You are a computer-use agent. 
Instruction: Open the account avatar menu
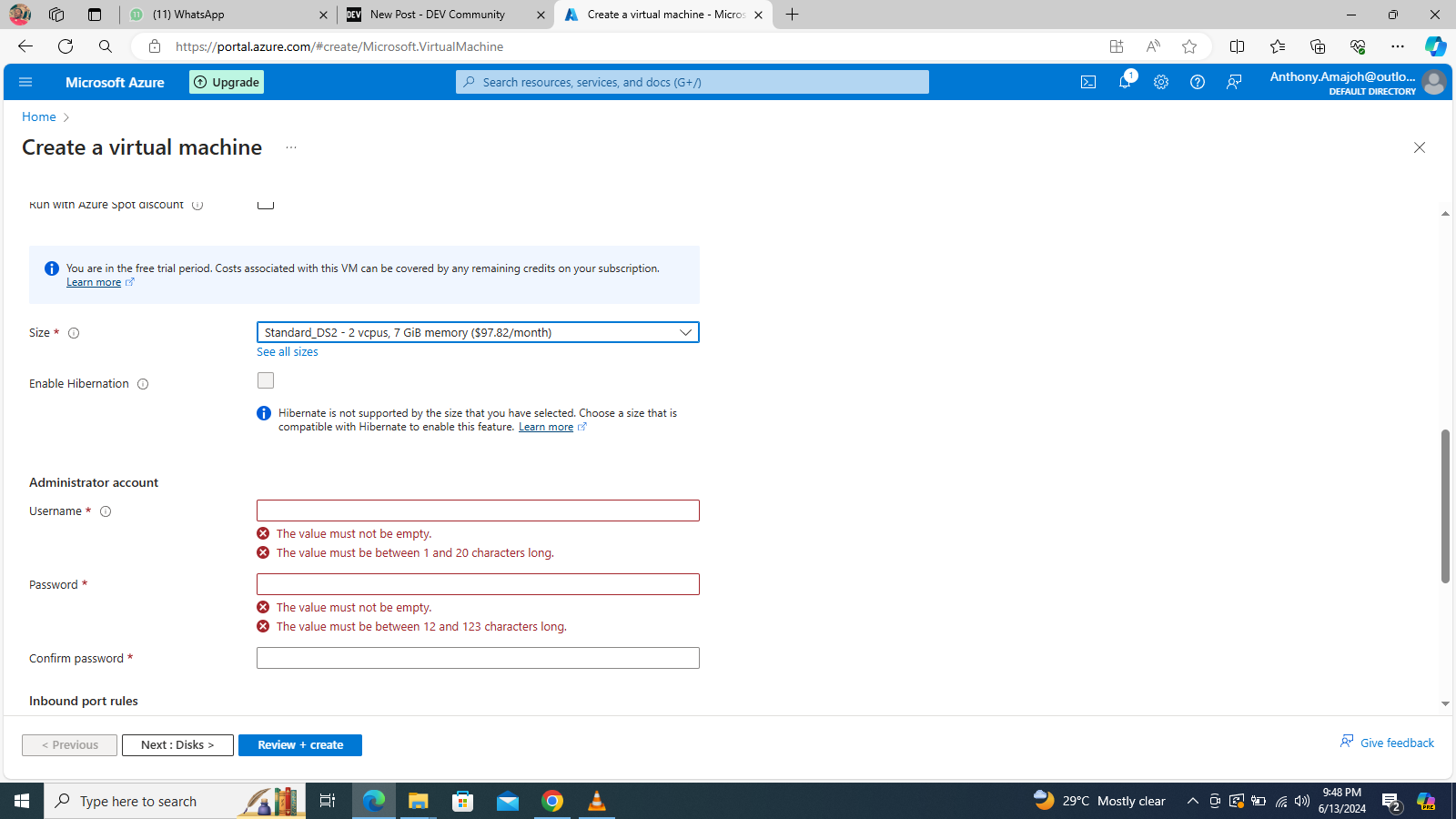point(1433,82)
